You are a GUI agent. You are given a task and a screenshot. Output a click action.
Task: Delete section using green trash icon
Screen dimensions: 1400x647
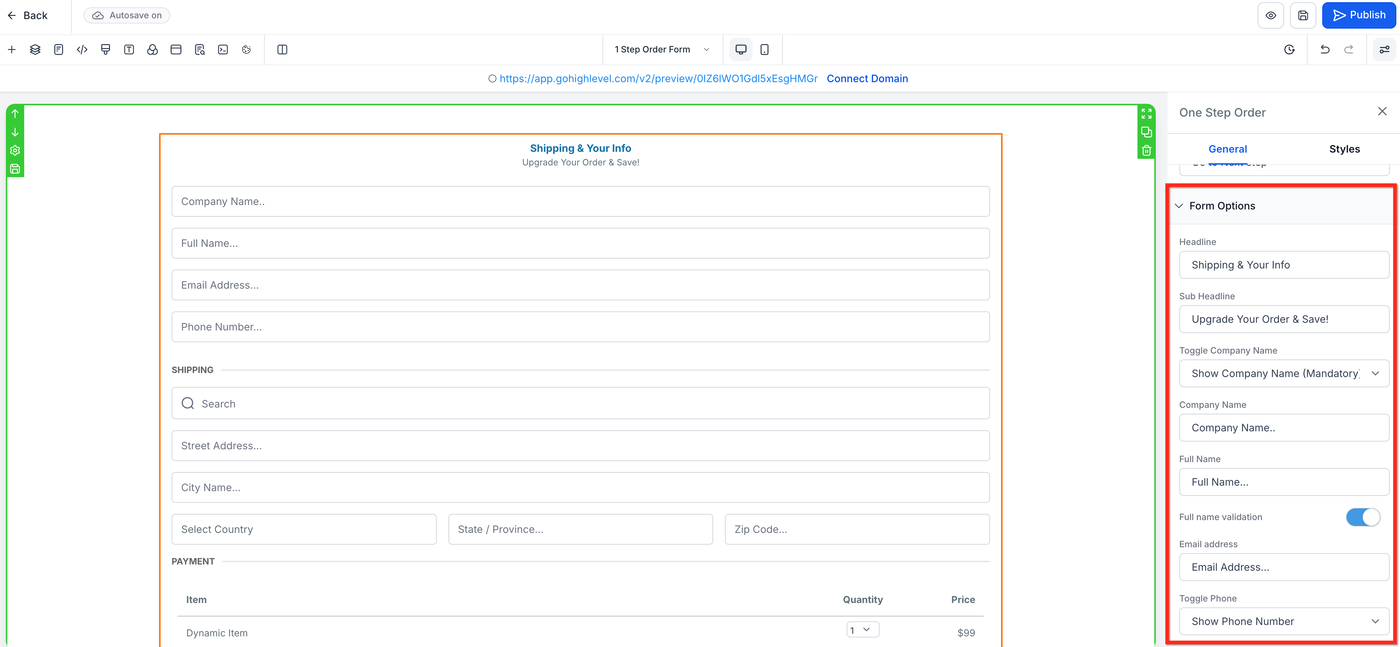[x=1147, y=151]
